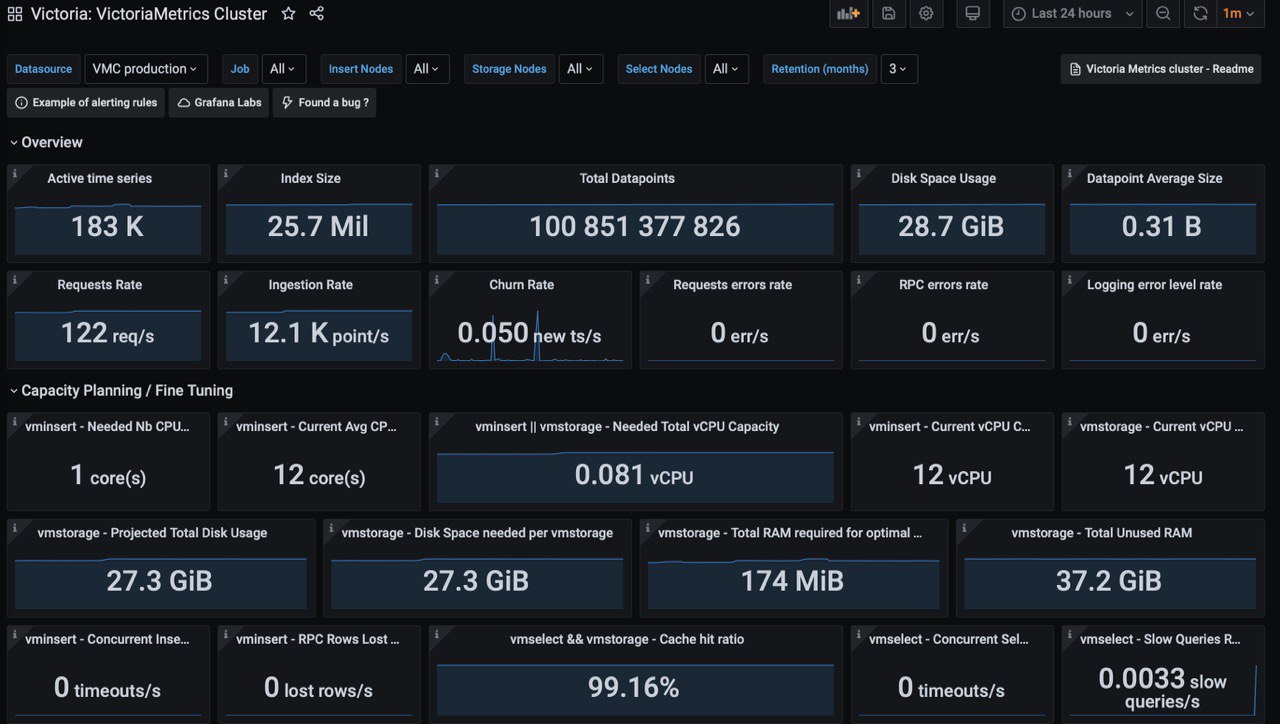Open info icon on vmstorage Total Unused RAM
The width and height of the screenshot is (1280, 724).
965,527
